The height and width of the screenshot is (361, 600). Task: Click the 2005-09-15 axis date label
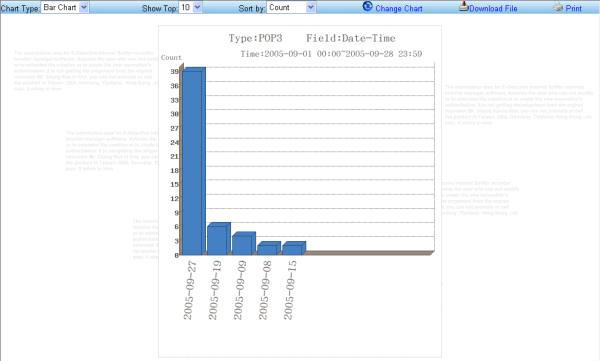290,290
